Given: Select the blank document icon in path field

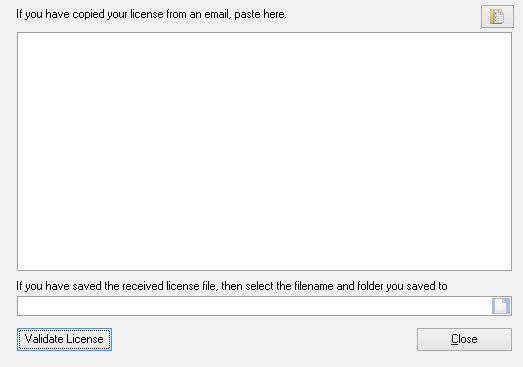Looking at the screenshot, I should 501,306.
